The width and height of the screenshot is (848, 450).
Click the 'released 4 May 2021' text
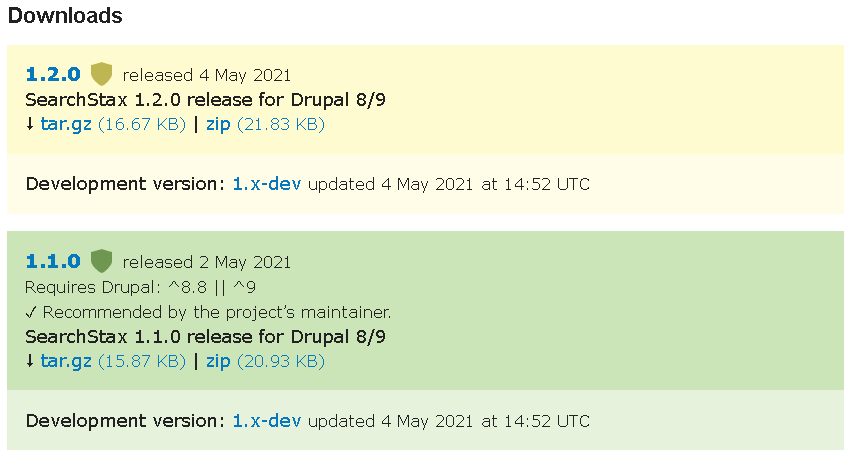tap(207, 75)
